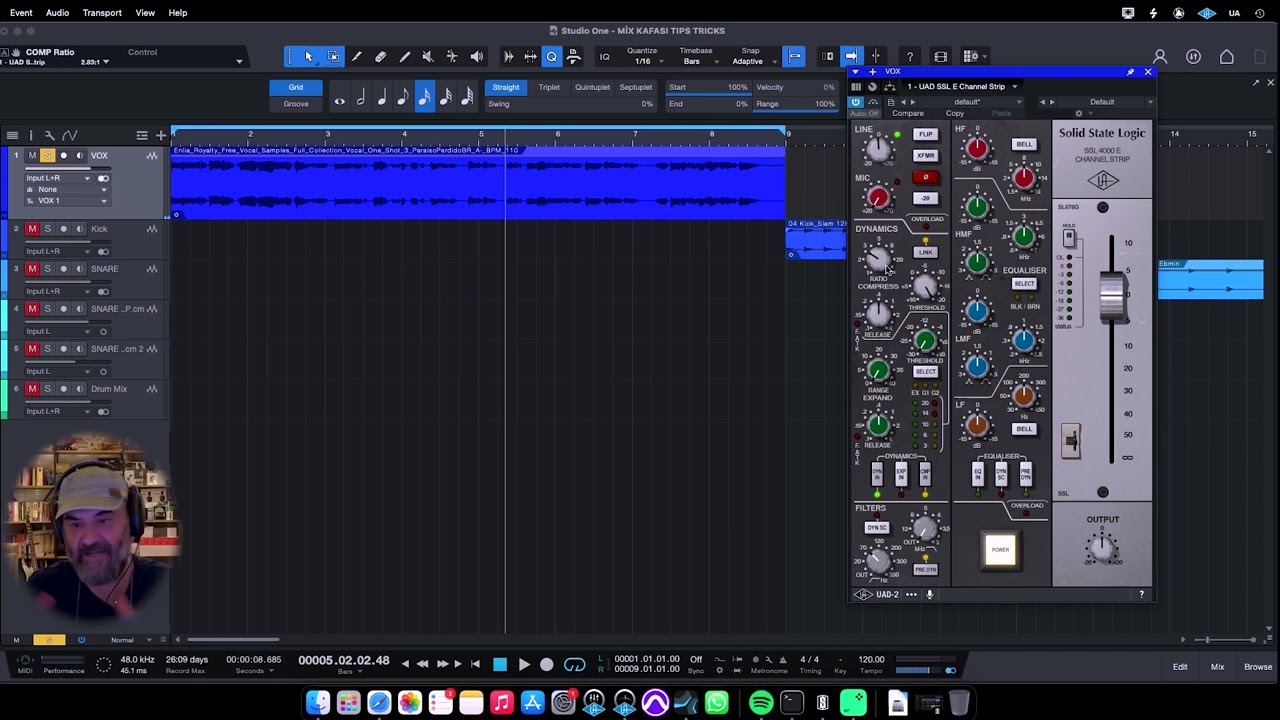Adjust the SSL channel strip fader
Screen dimensions: 1280x720
pyautogui.click(x=1112, y=297)
